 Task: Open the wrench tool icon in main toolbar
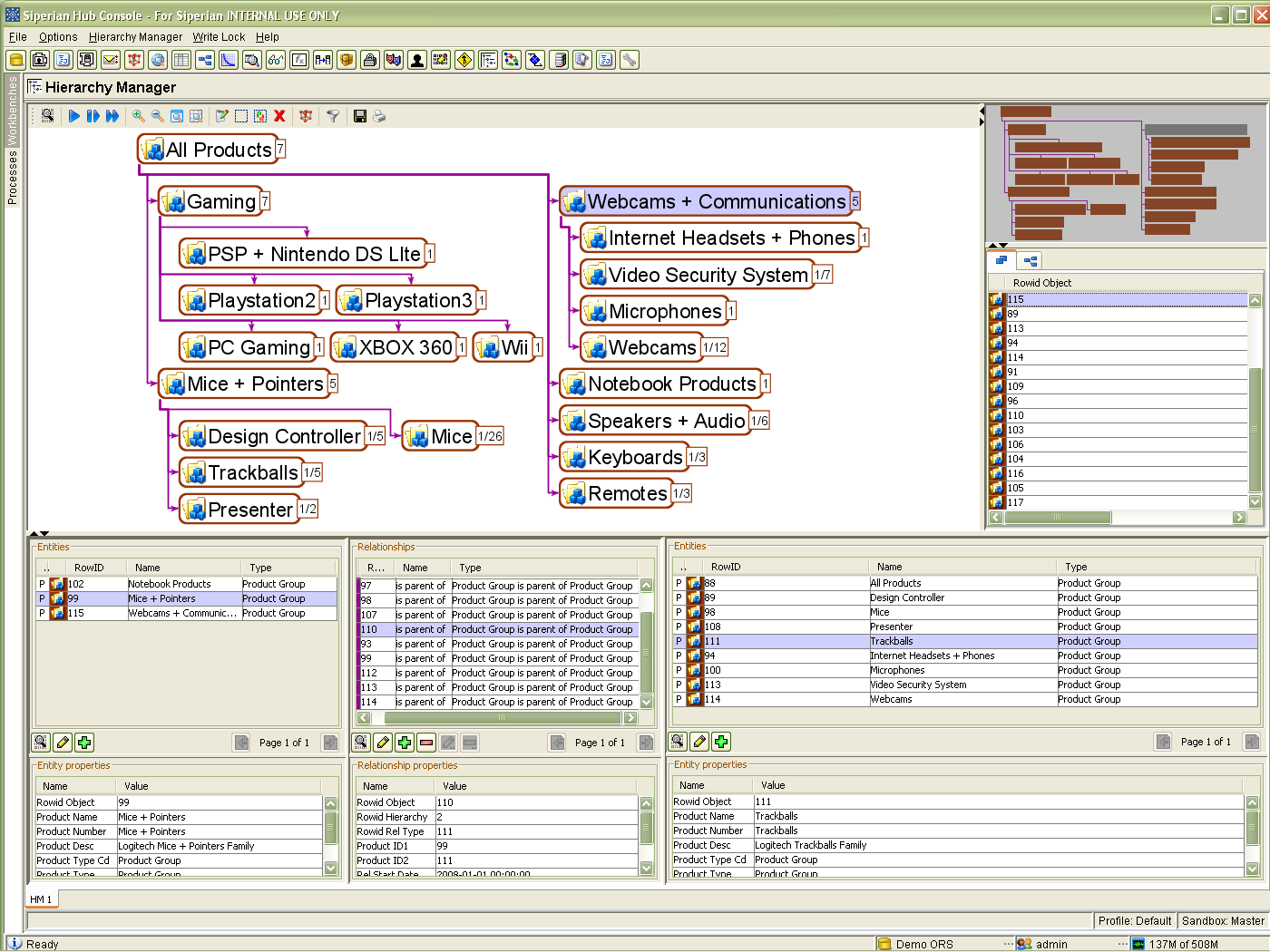click(630, 60)
